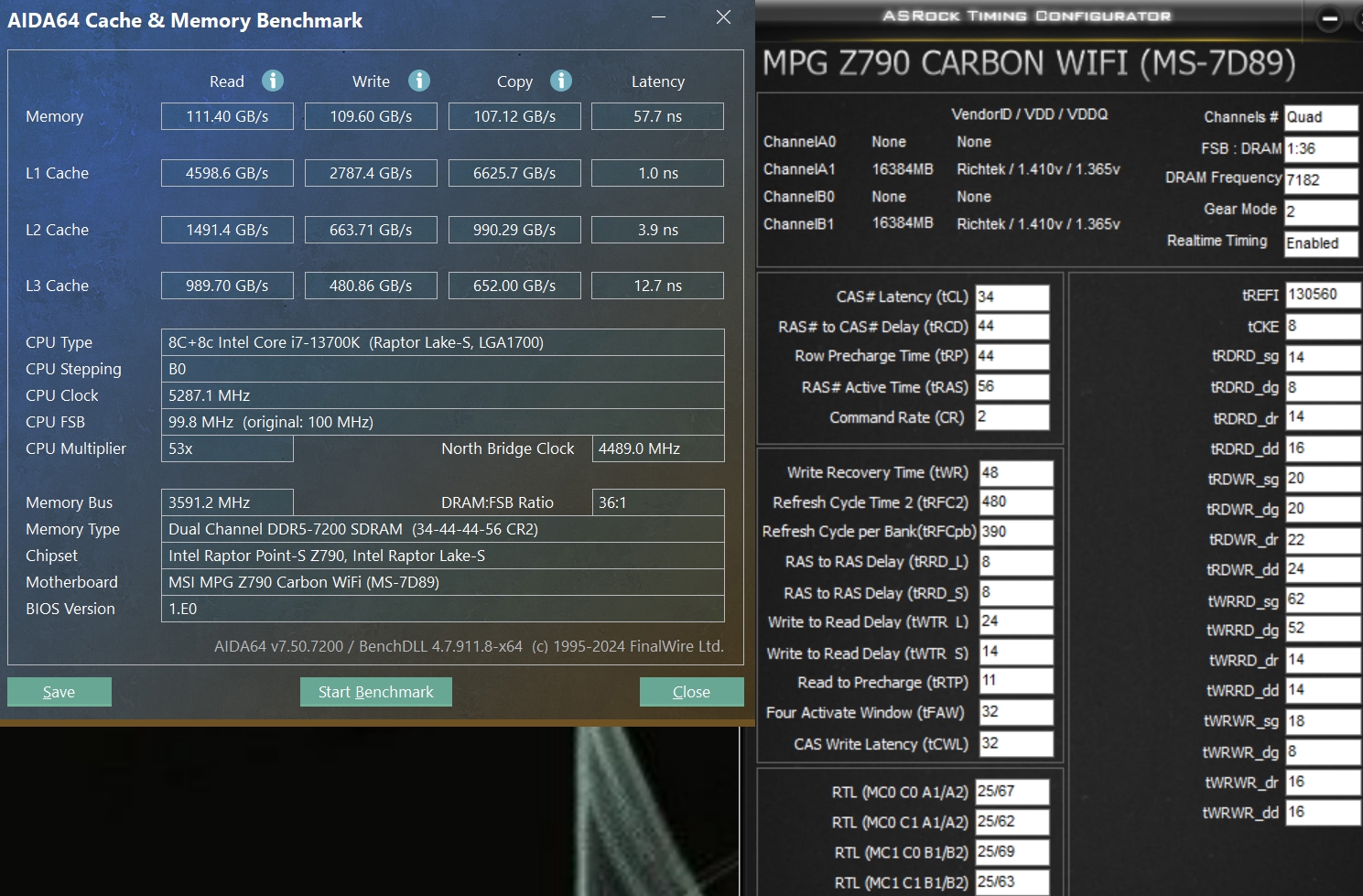The width and height of the screenshot is (1363, 896).
Task: Select the Memory Write result 109.60 GB/s
Action: point(371,116)
